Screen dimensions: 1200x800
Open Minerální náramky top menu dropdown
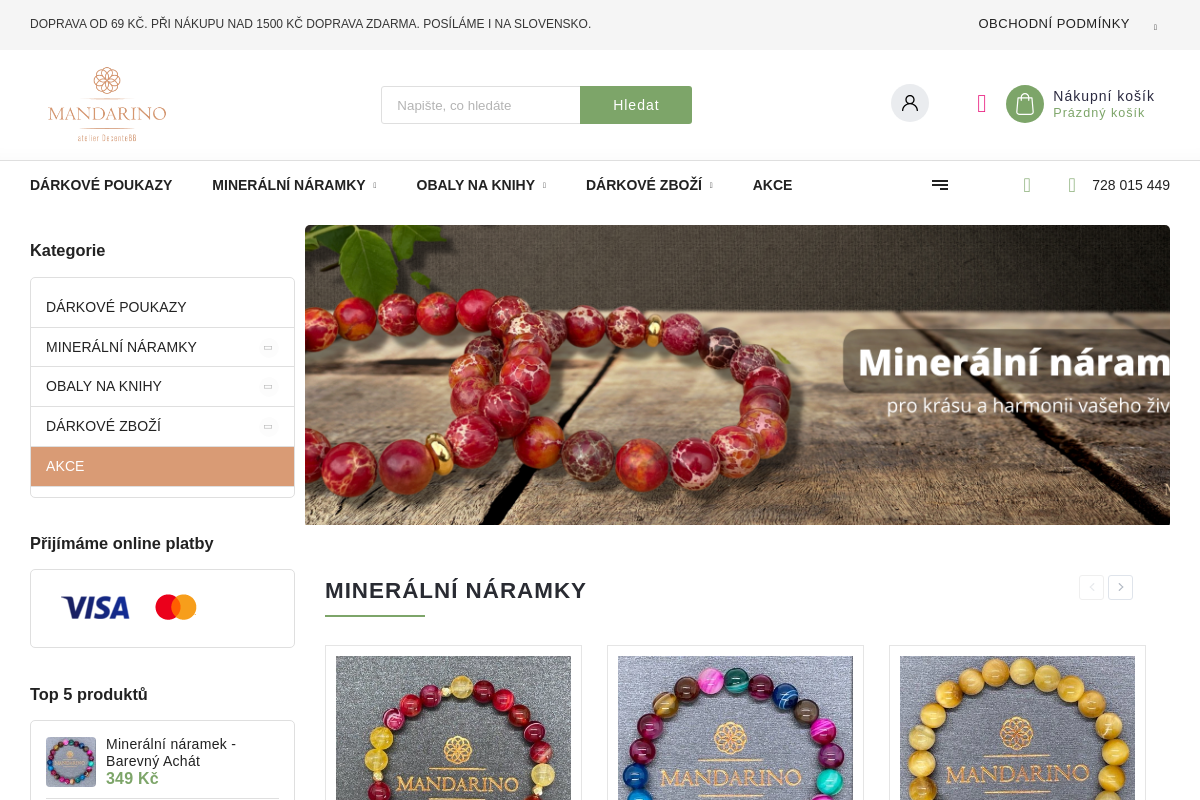coord(294,185)
